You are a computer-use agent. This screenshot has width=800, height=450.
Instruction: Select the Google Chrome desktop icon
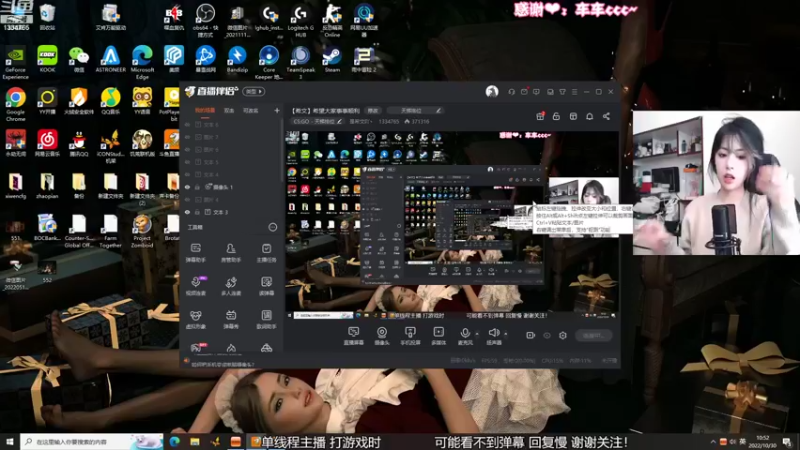click(15, 104)
